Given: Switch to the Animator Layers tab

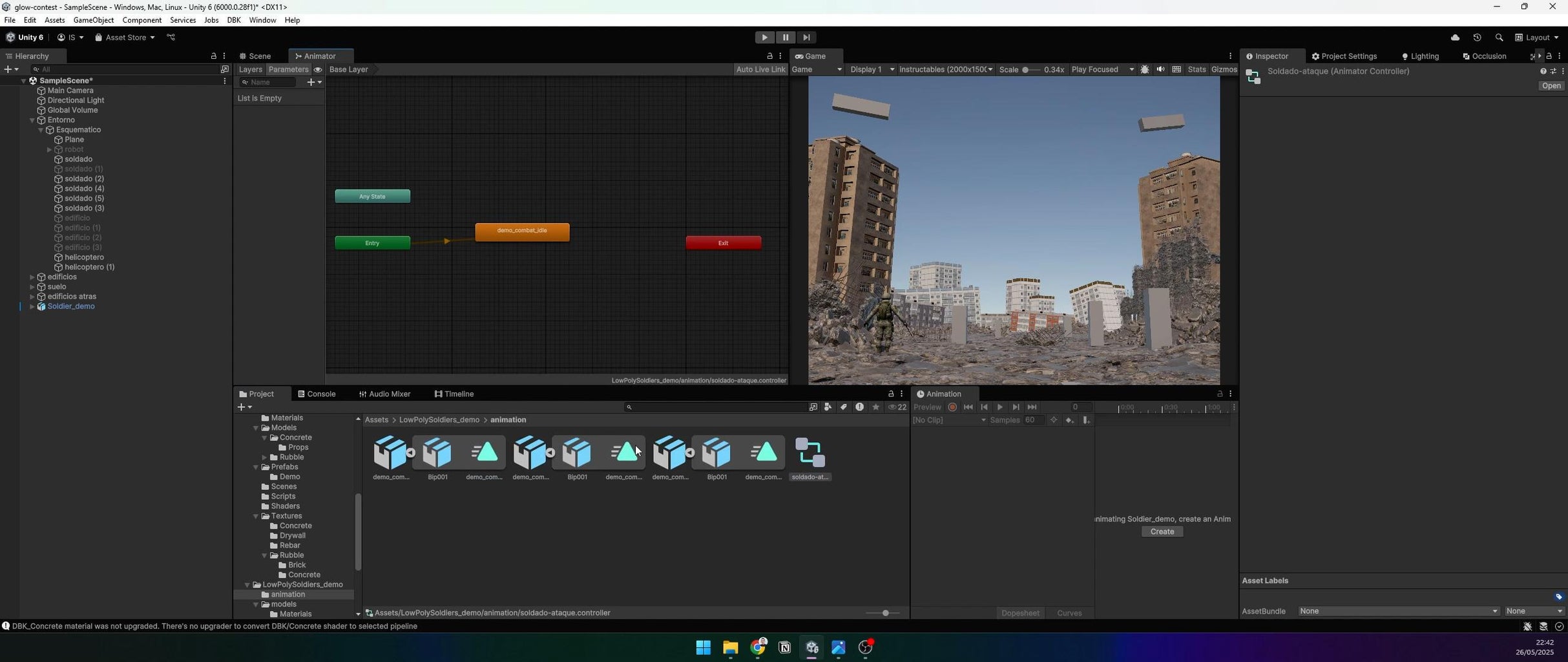Looking at the screenshot, I should pos(250,69).
